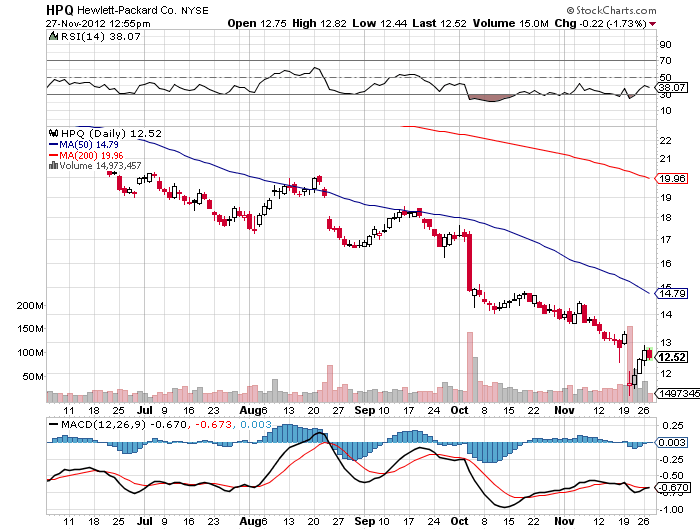The image size is (700, 530).
Task: Click the red down arrow beside Chg
Action: pos(653,24)
